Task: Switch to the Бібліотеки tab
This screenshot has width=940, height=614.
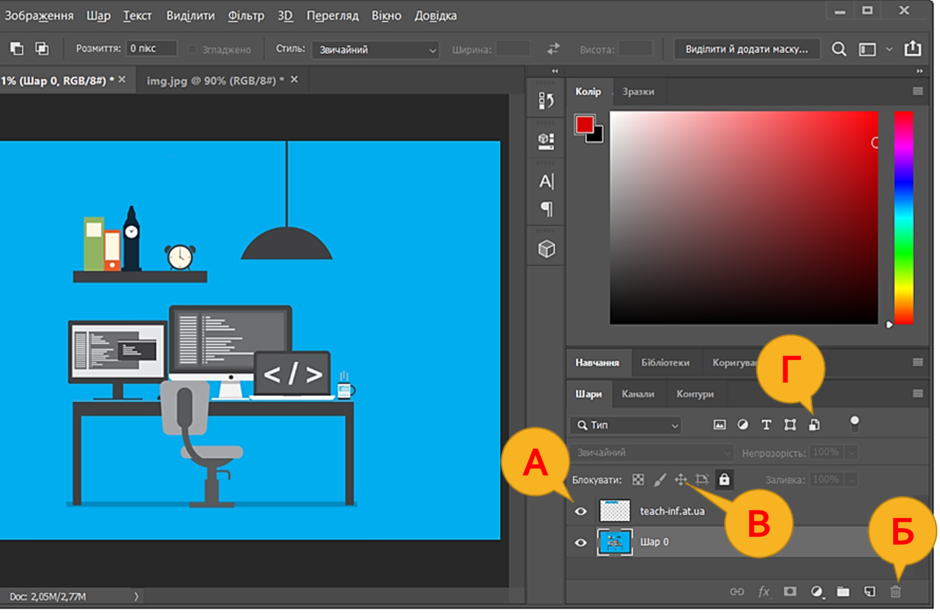Action: click(x=665, y=363)
